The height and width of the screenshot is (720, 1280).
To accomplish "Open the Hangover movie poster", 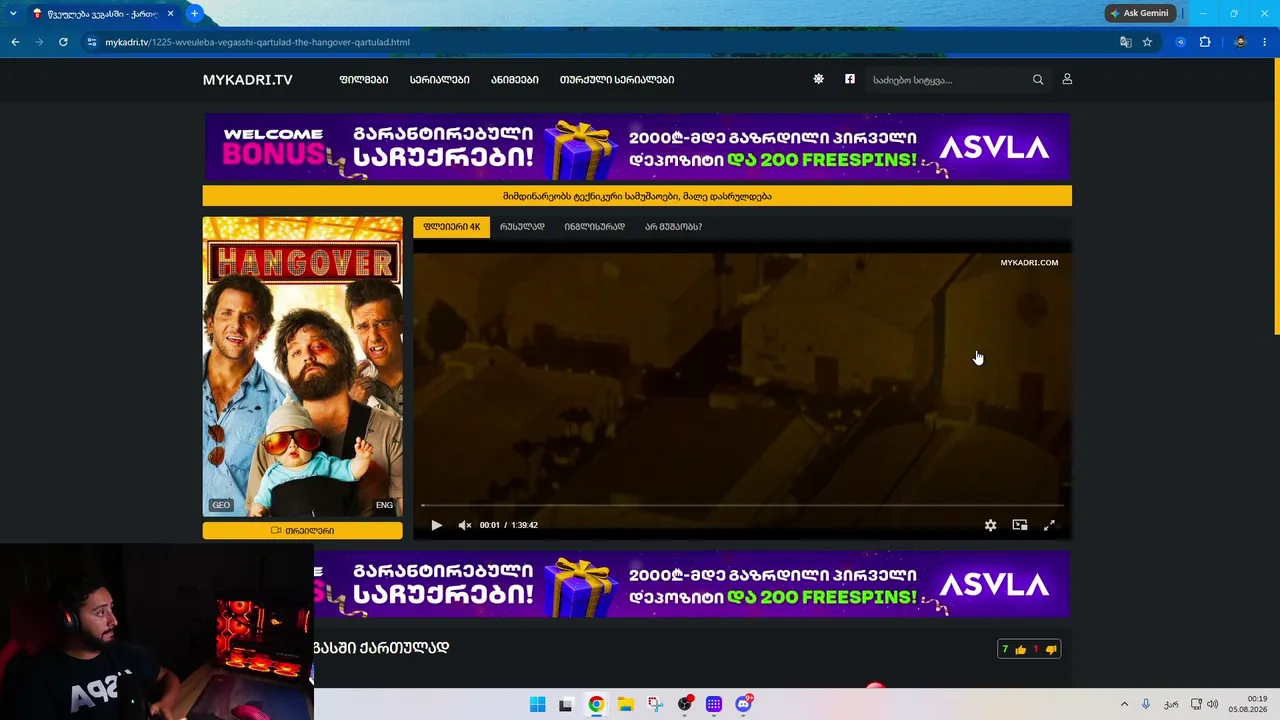I will [x=303, y=367].
